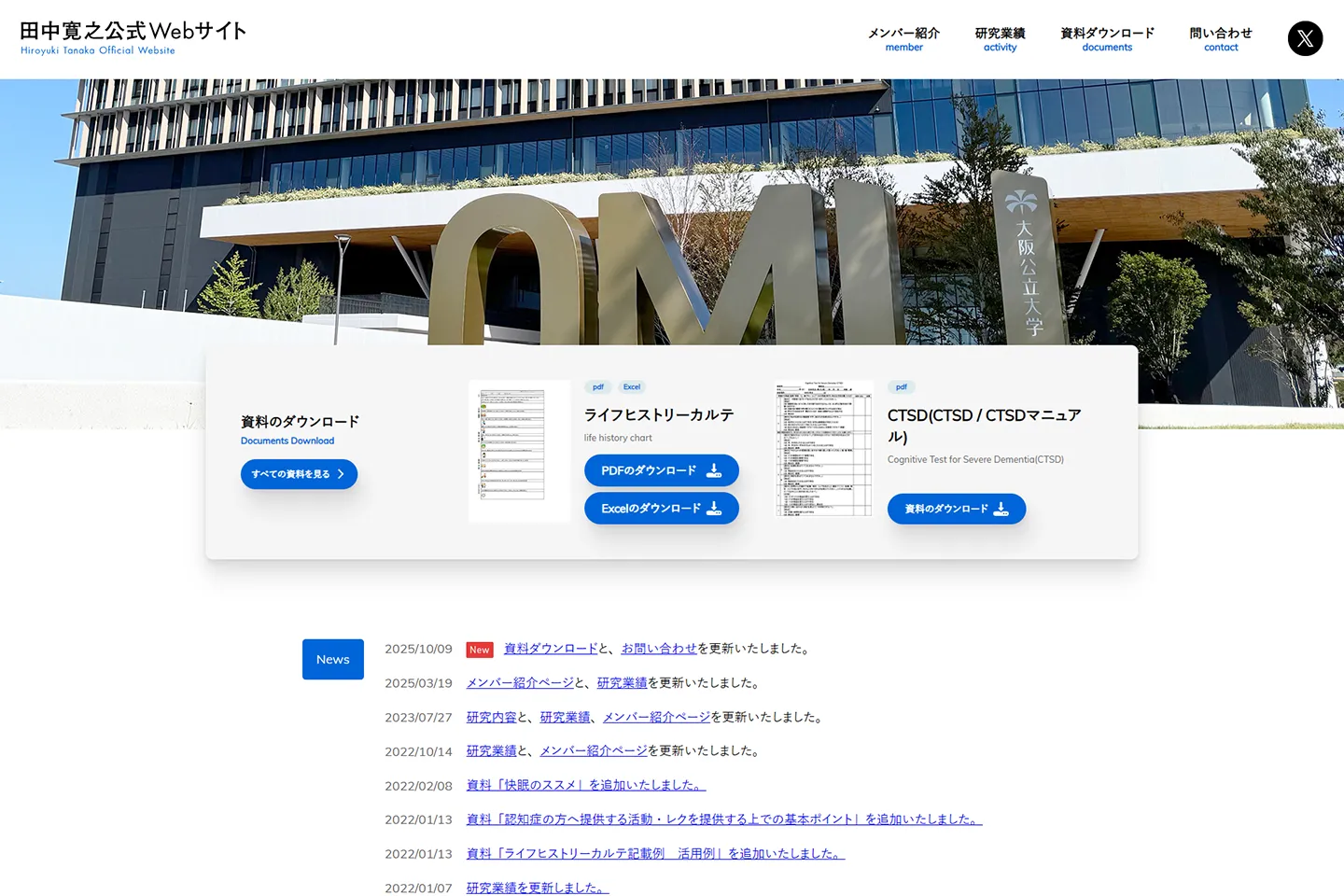Open the 資料ダウンロード link in 2025/10/09 news
The image size is (1344, 896).
(551, 649)
